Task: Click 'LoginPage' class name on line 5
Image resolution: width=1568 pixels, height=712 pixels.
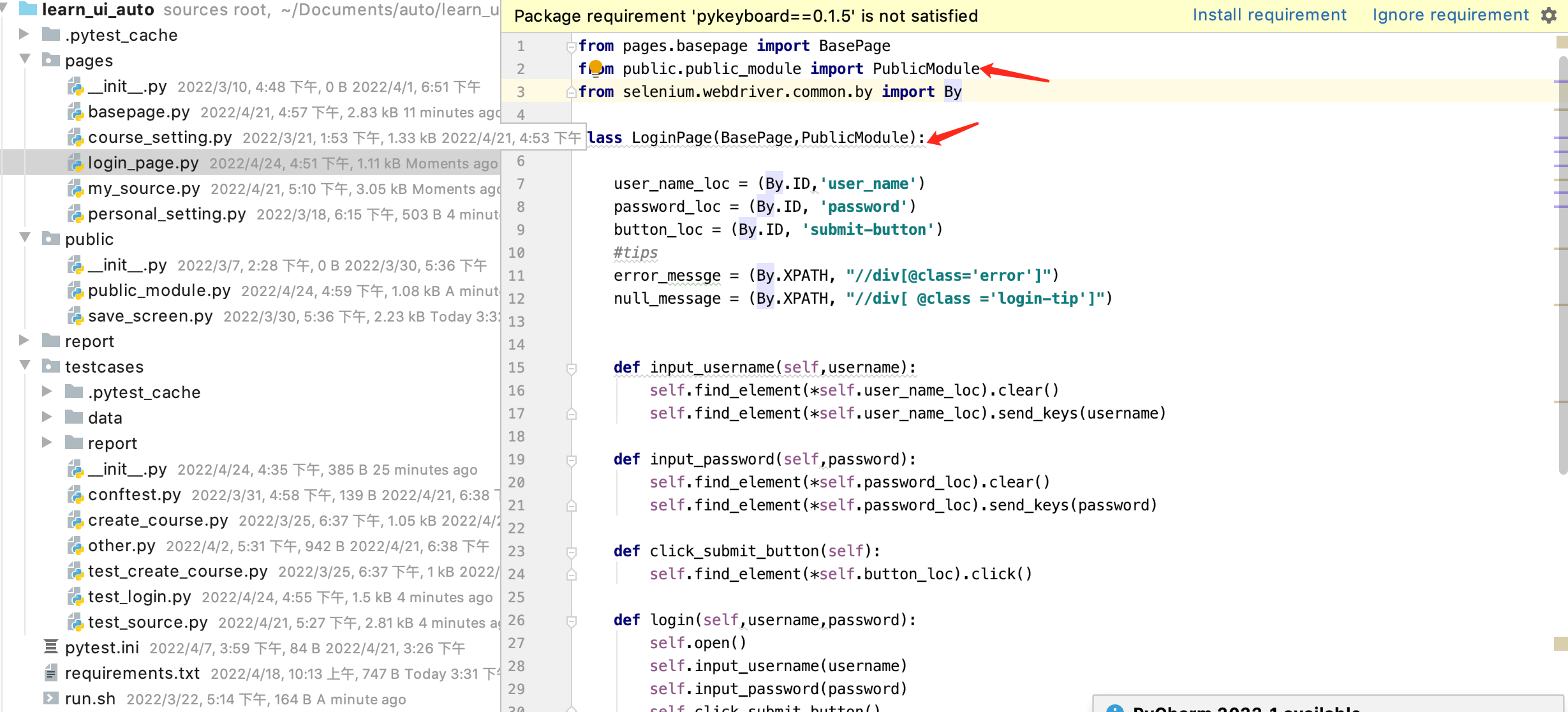Action: pyautogui.click(x=671, y=137)
